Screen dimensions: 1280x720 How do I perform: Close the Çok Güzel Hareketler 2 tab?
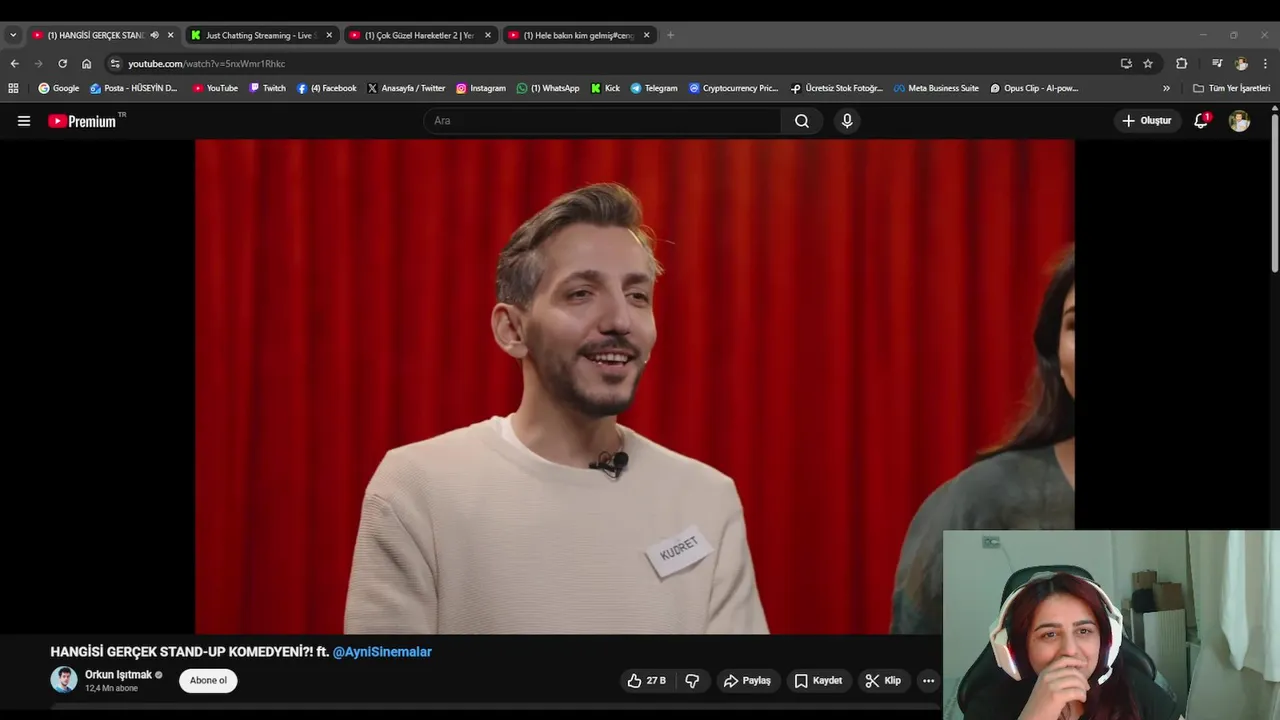[x=488, y=35]
